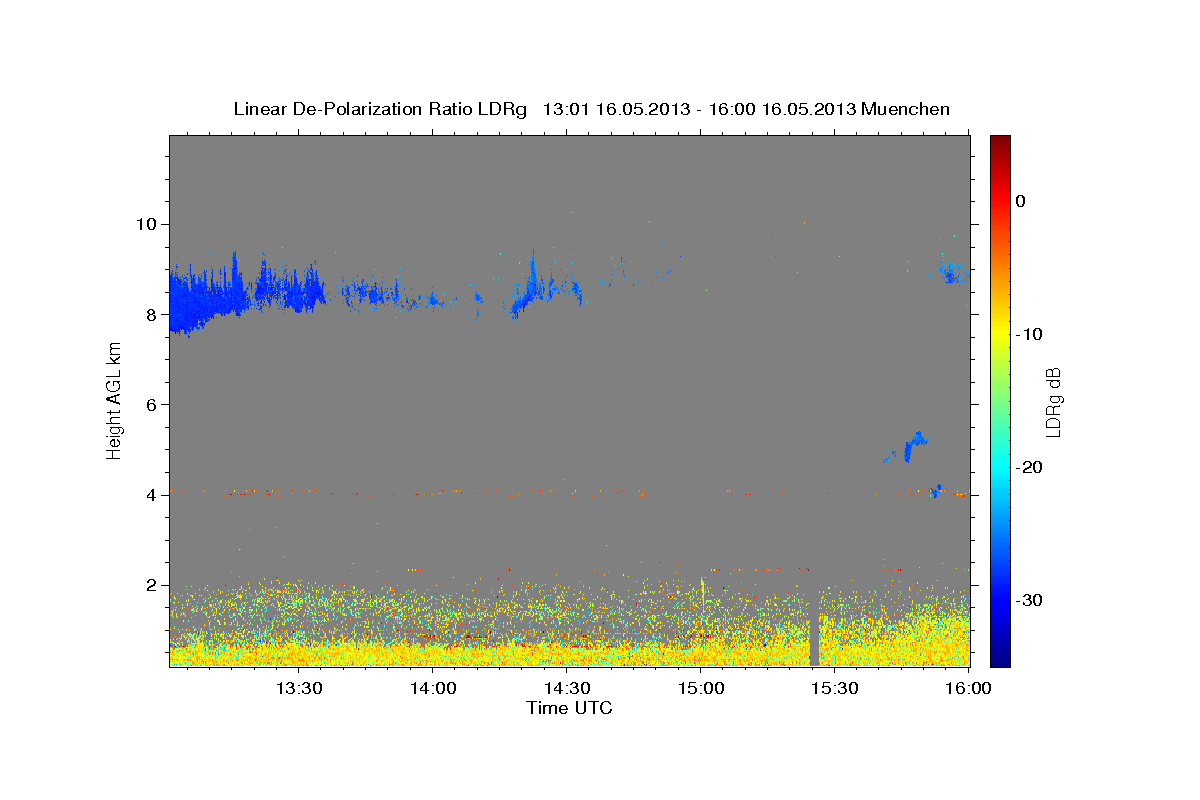Click the dark red top of the colorbar
The image size is (1200, 800).
pyautogui.click(x=1000, y=145)
